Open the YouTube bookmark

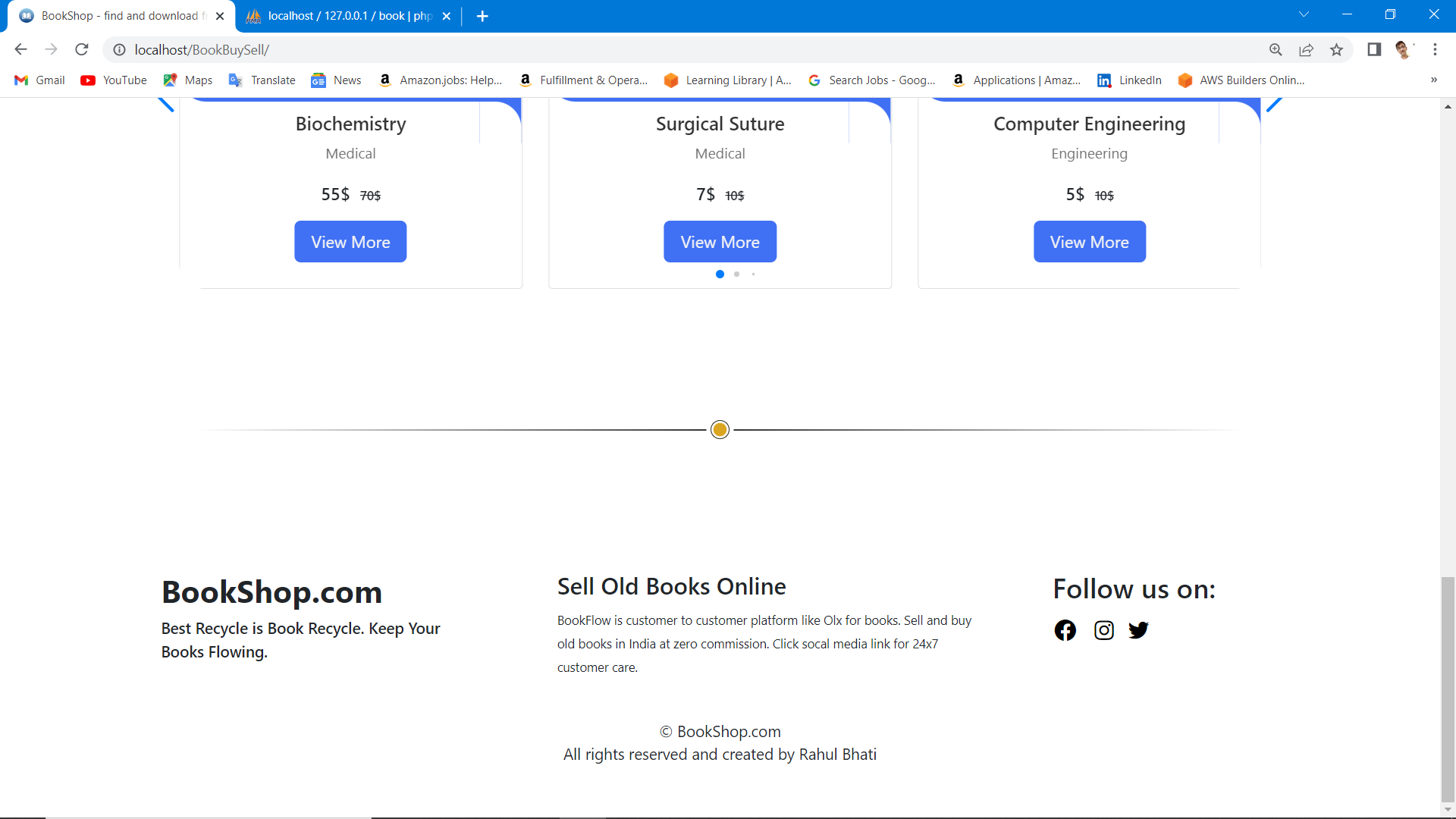coord(114,80)
